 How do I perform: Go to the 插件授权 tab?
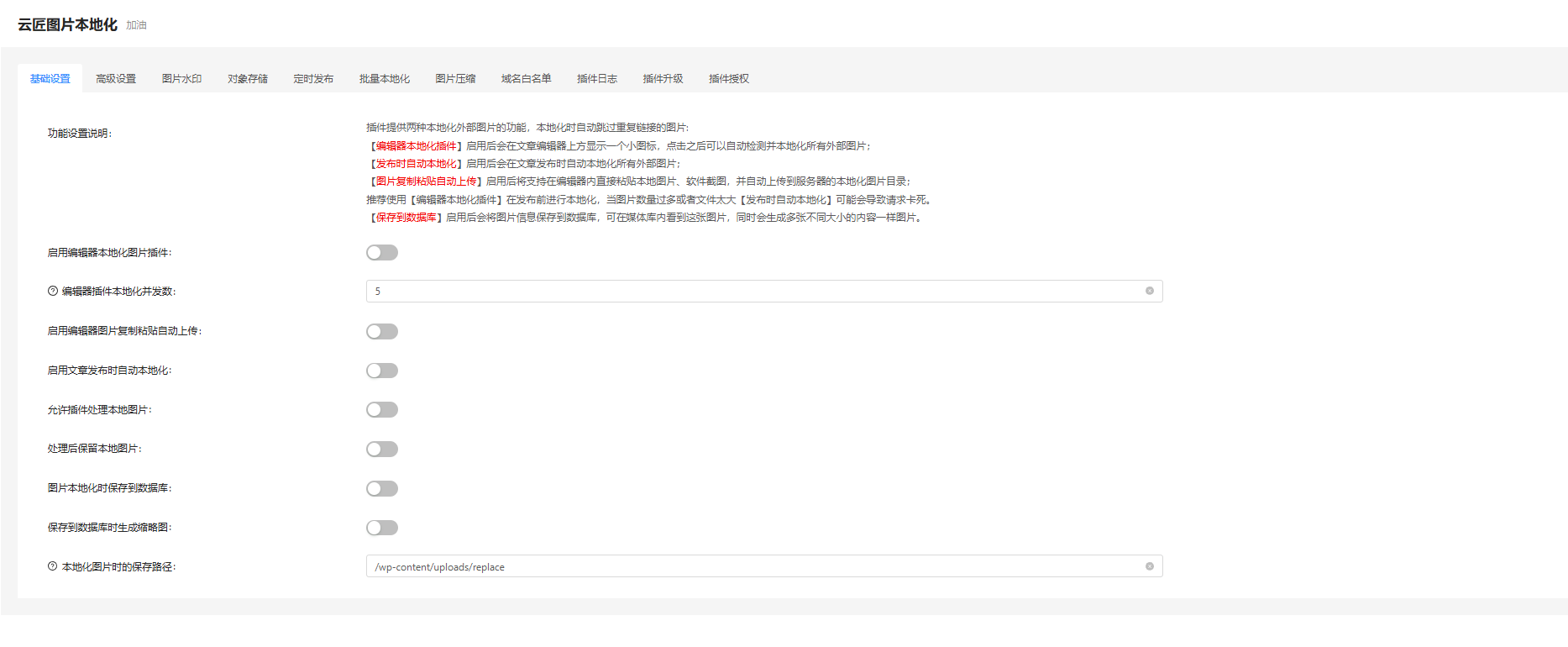click(729, 79)
